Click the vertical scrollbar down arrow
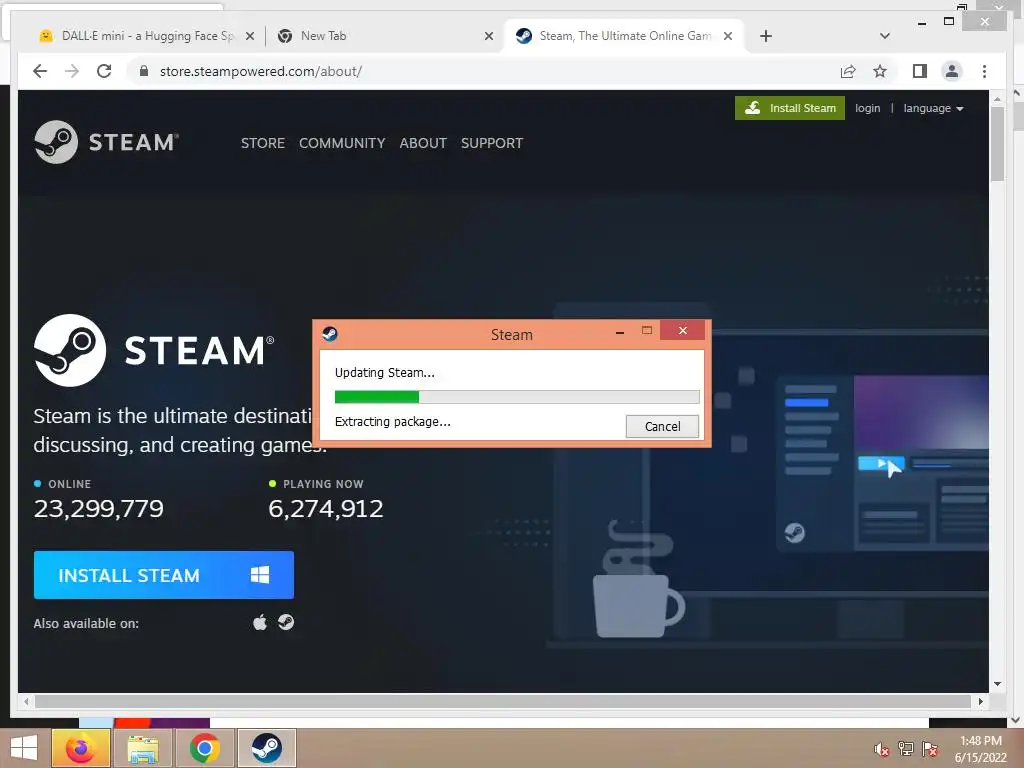This screenshot has width=1024, height=768. point(997,684)
